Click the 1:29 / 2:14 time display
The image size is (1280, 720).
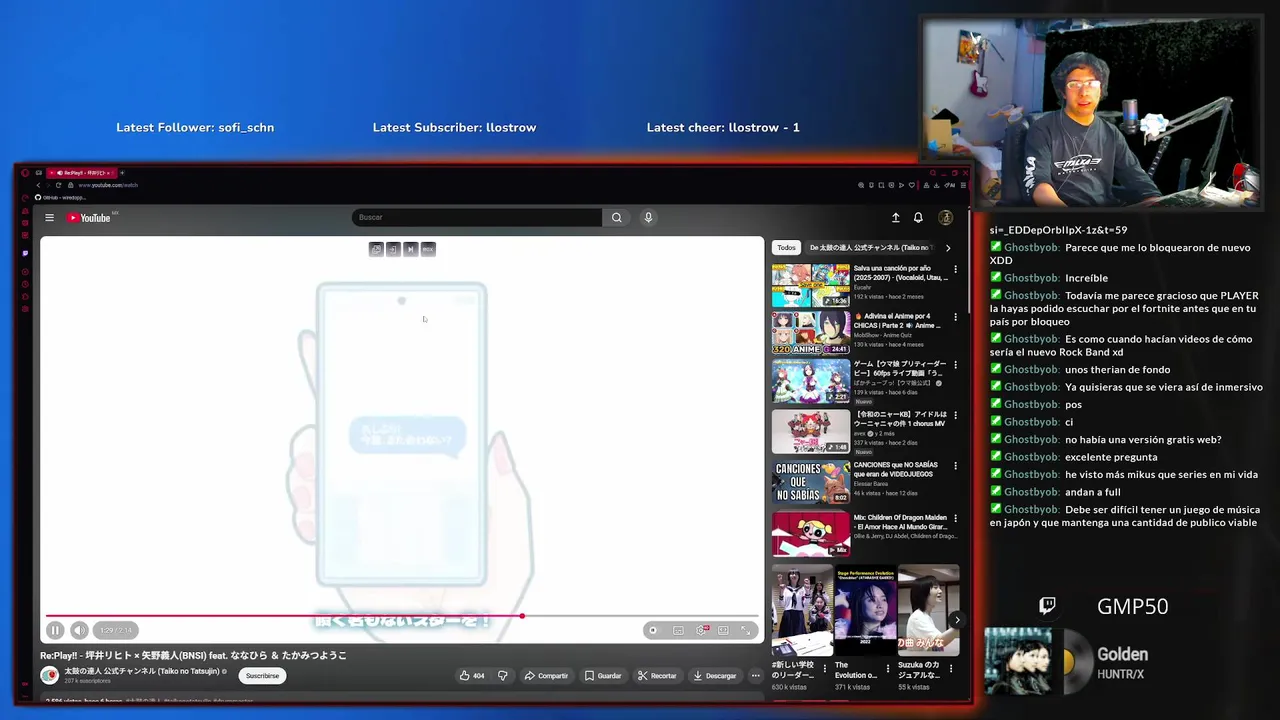(x=116, y=630)
